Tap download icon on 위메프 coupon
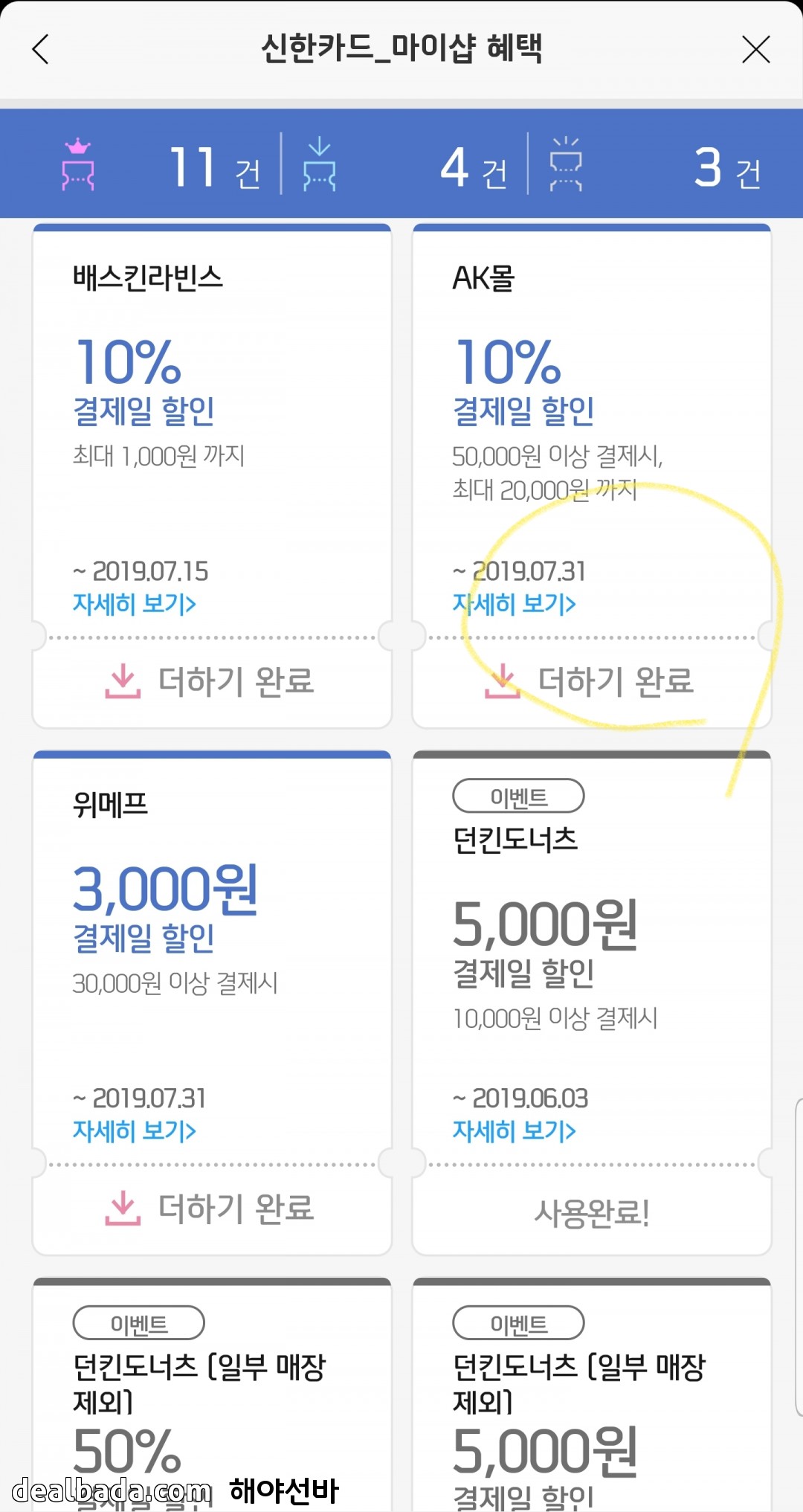 coord(123,1209)
